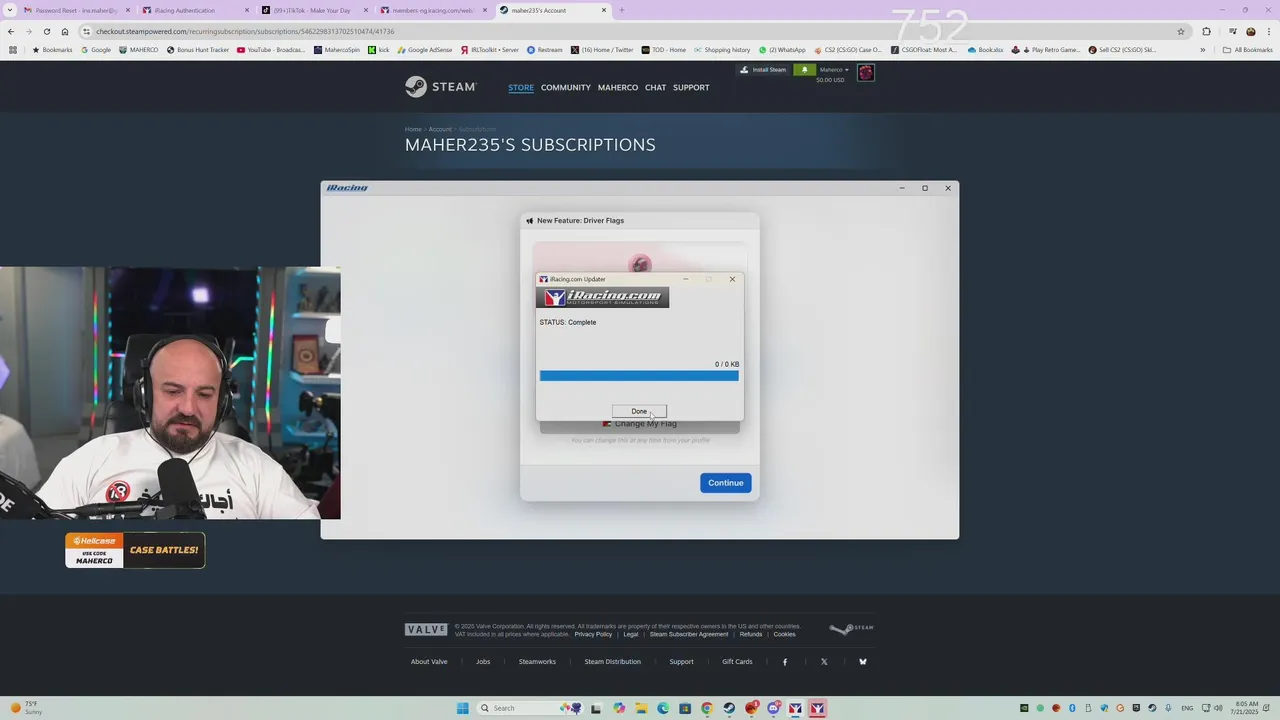
Task: Bookmark this page with the star icon
Action: click(x=1180, y=31)
